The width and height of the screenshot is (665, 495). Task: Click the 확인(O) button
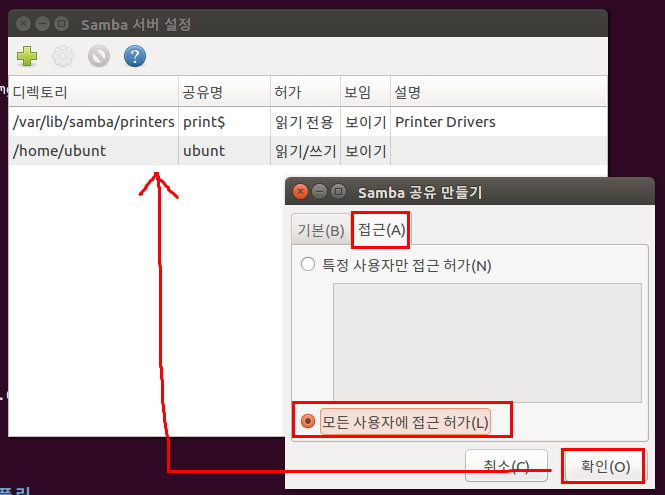[x=605, y=466]
